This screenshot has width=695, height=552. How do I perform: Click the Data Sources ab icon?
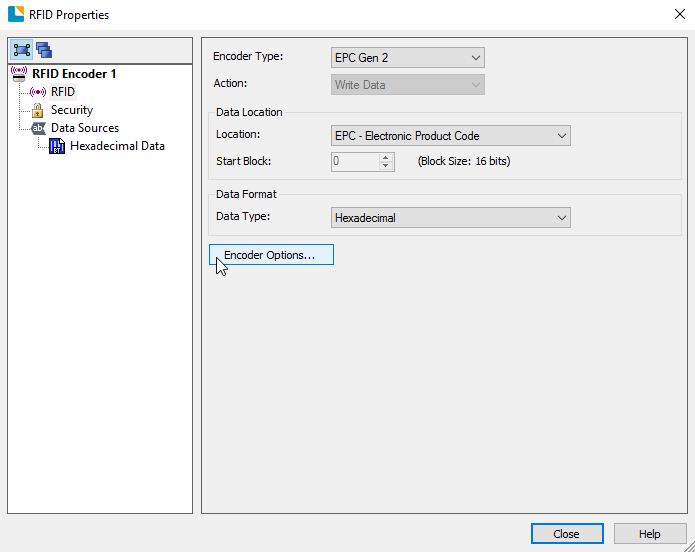click(x=38, y=128)
